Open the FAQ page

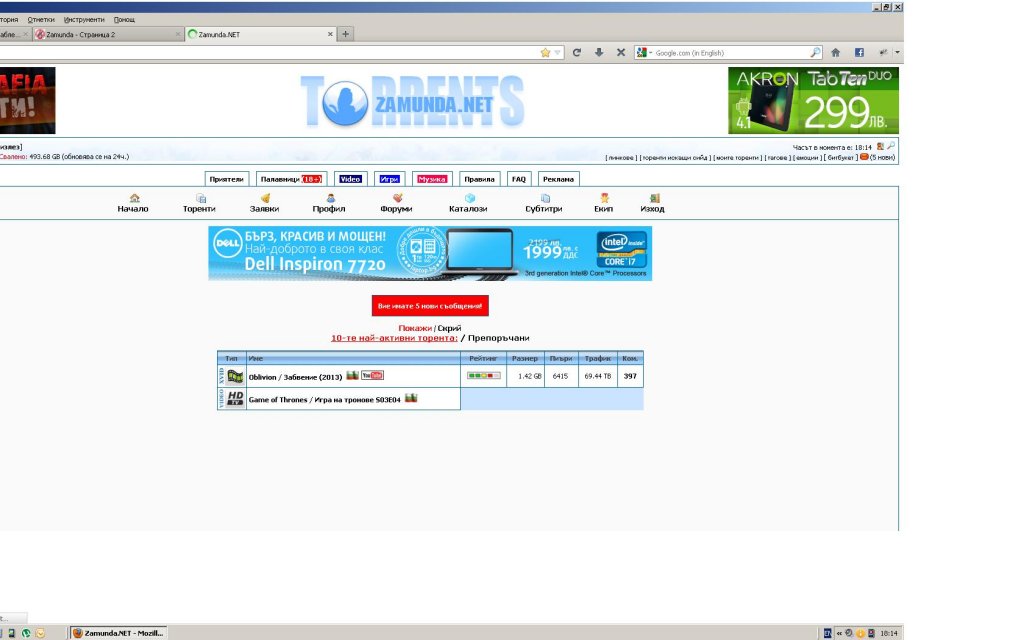(x=519, y=179)
